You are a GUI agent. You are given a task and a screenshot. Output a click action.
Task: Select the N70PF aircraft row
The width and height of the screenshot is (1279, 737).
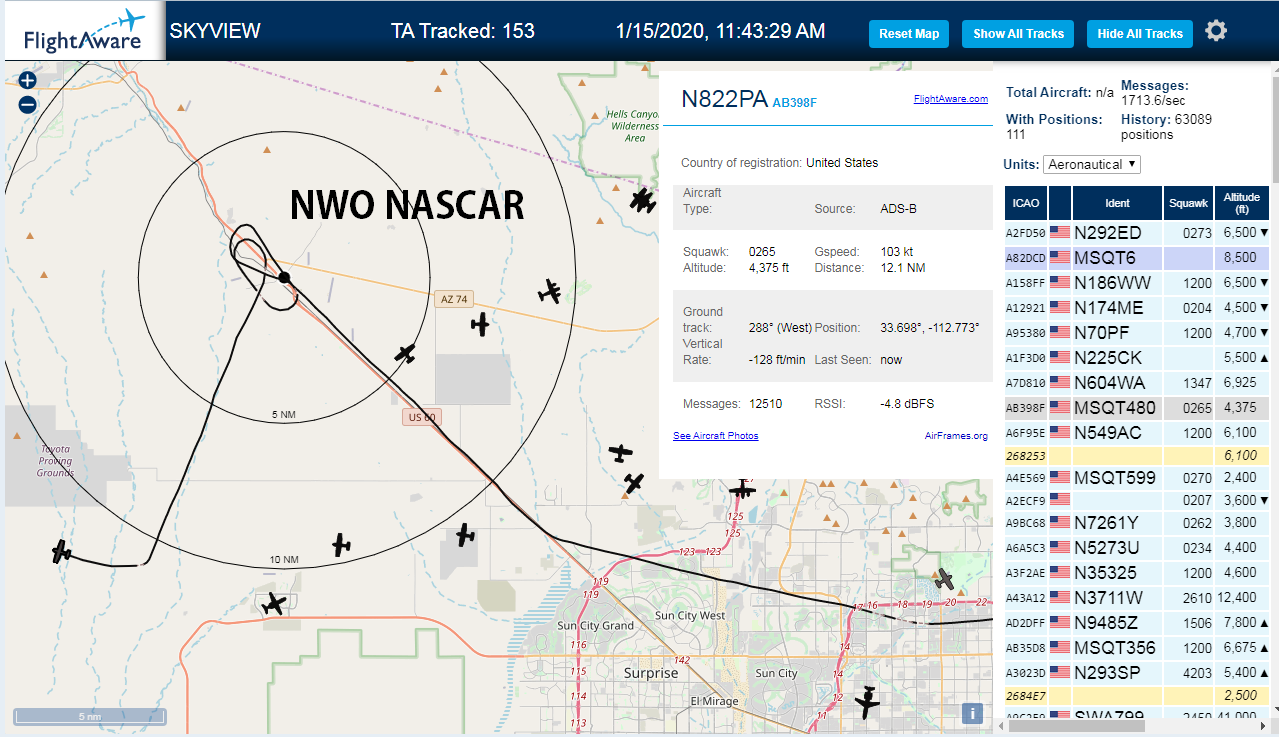tap(1137, 333)
